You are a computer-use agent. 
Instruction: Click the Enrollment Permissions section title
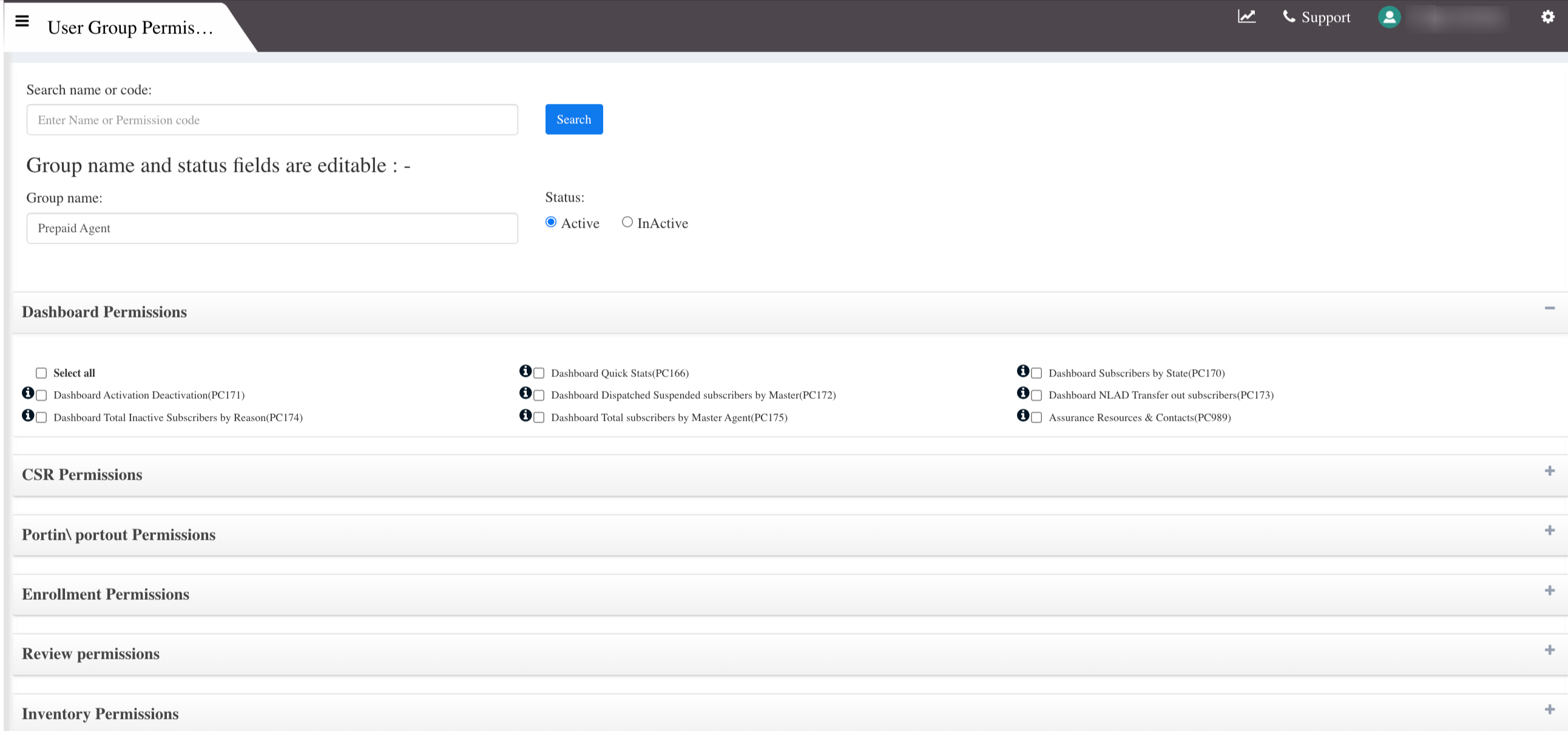point(106,594)
